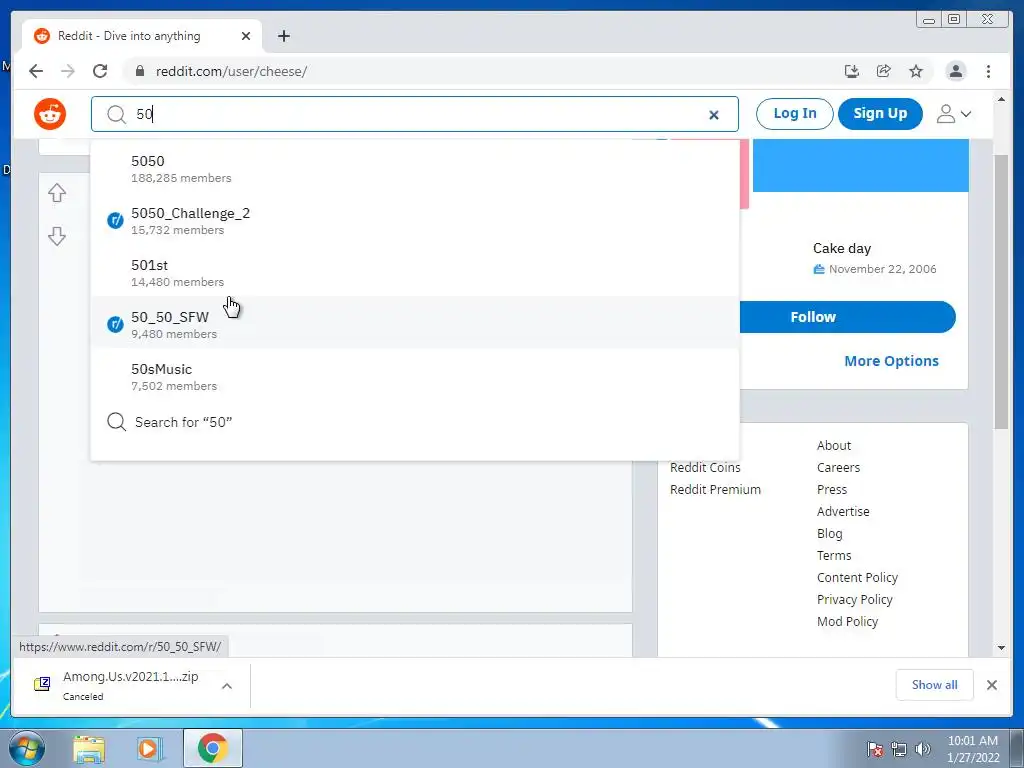Choose Search for "50" option
The image size is (1024, 768).
[x=415, y=422]
